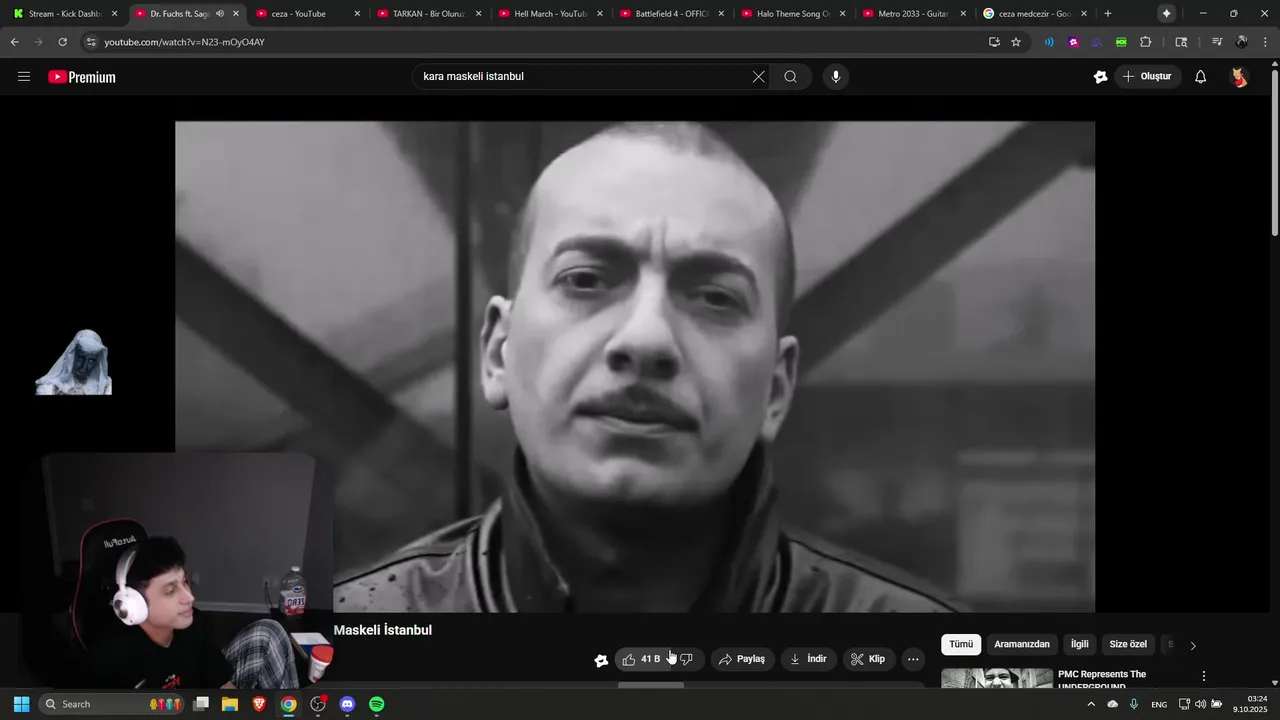
Task: Select the Size özel filter chip
Action: [1128, 645]
